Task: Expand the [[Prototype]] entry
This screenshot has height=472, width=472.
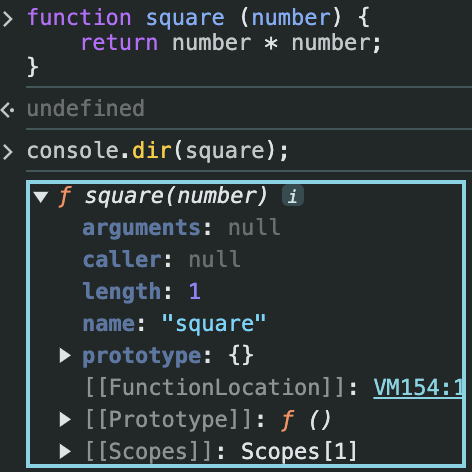Action: click(65, 419)
